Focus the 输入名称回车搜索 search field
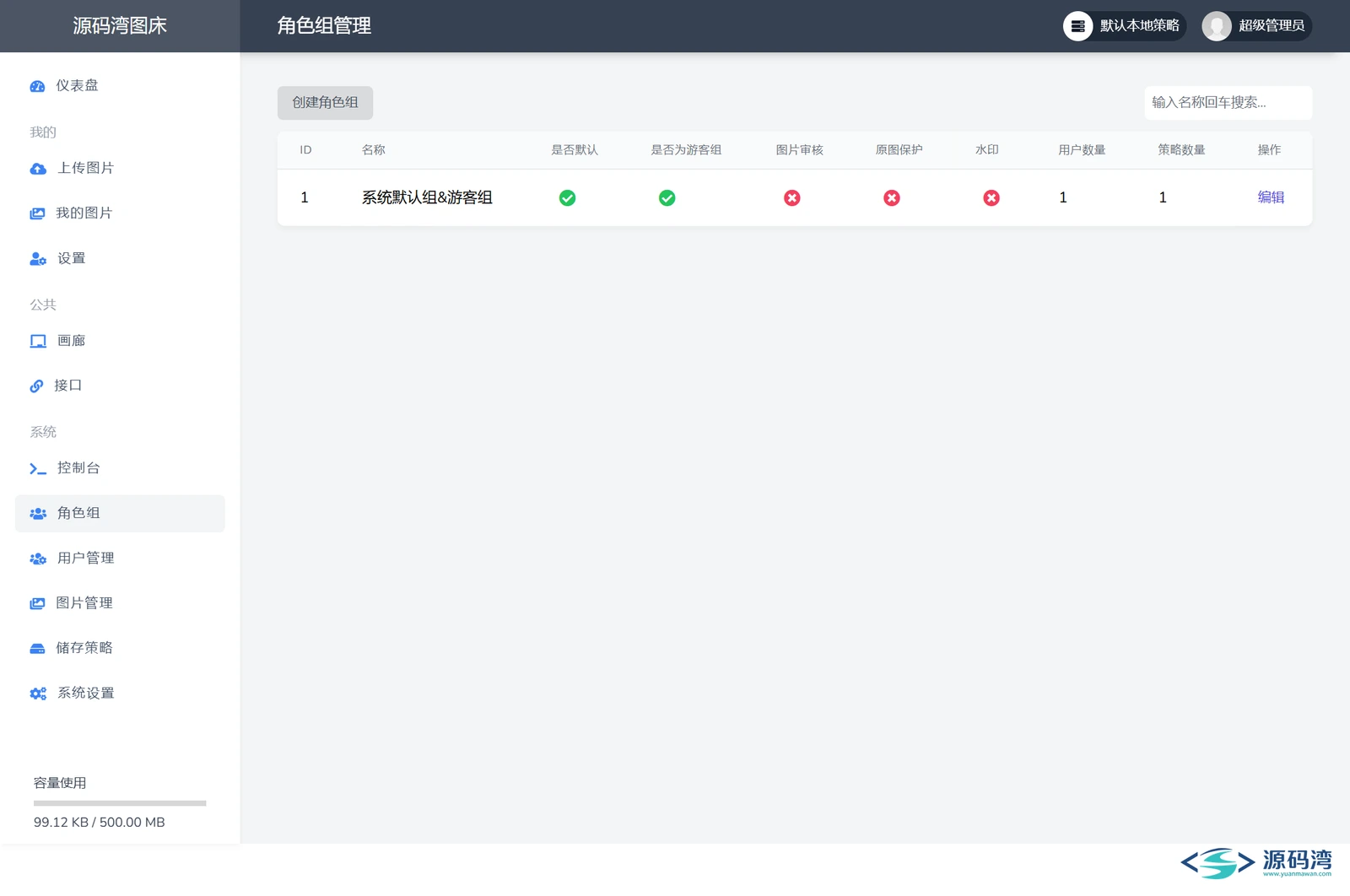This screenshot has width=1350, height=896. [x=1228, y=103]
